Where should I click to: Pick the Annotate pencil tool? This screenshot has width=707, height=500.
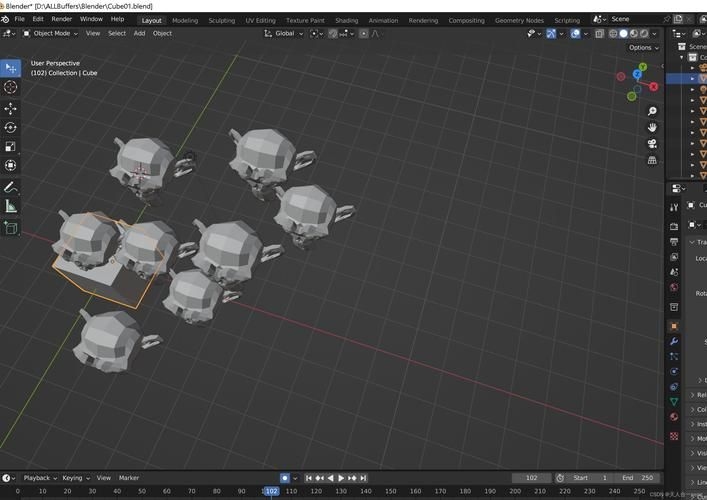[11, 187]
